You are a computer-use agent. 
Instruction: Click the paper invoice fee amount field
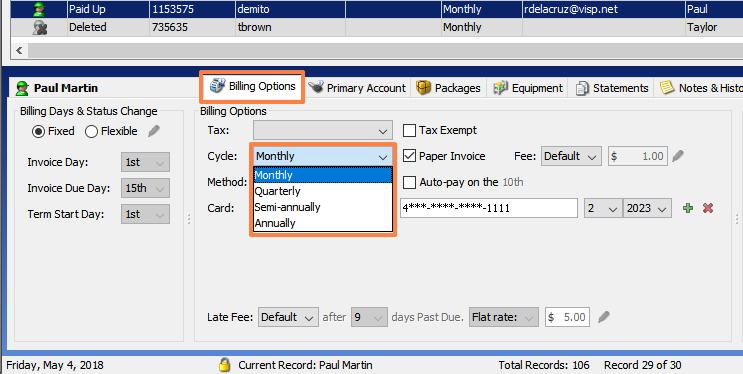pos(638,156)
